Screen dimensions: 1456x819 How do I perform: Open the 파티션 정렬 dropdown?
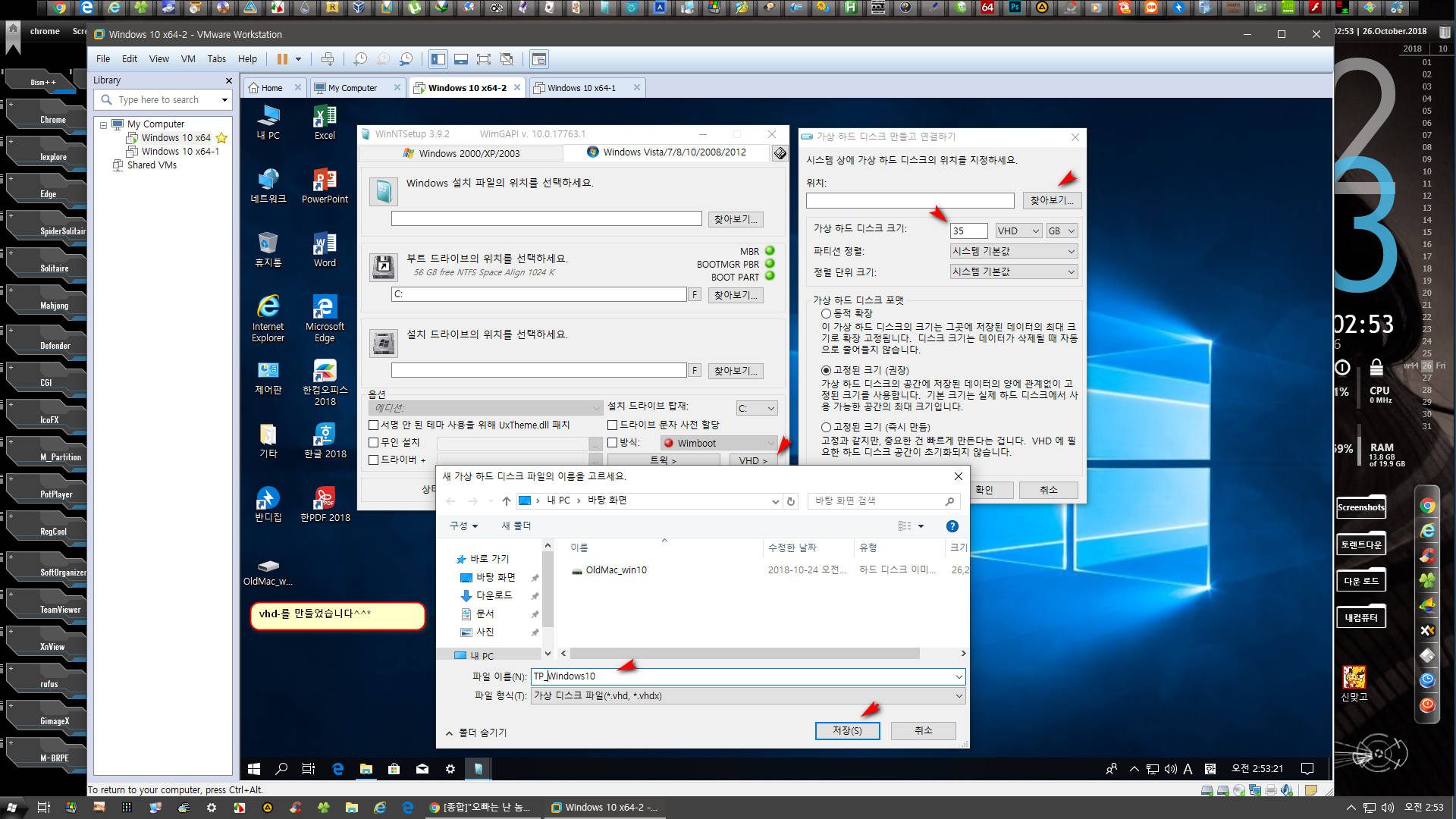(x=1014, y=251)
